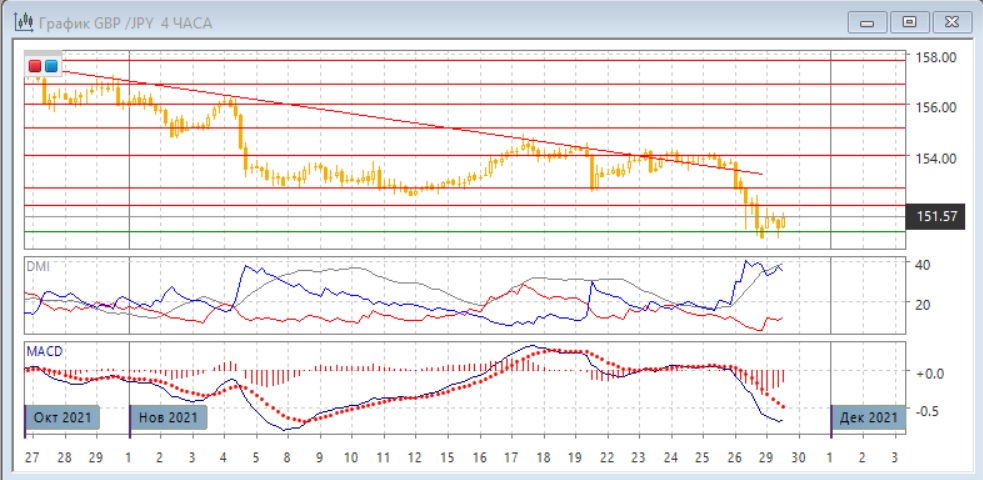The image size is (983, 480).
Task: Click the blue square chart button
Action: click(51, 66)
